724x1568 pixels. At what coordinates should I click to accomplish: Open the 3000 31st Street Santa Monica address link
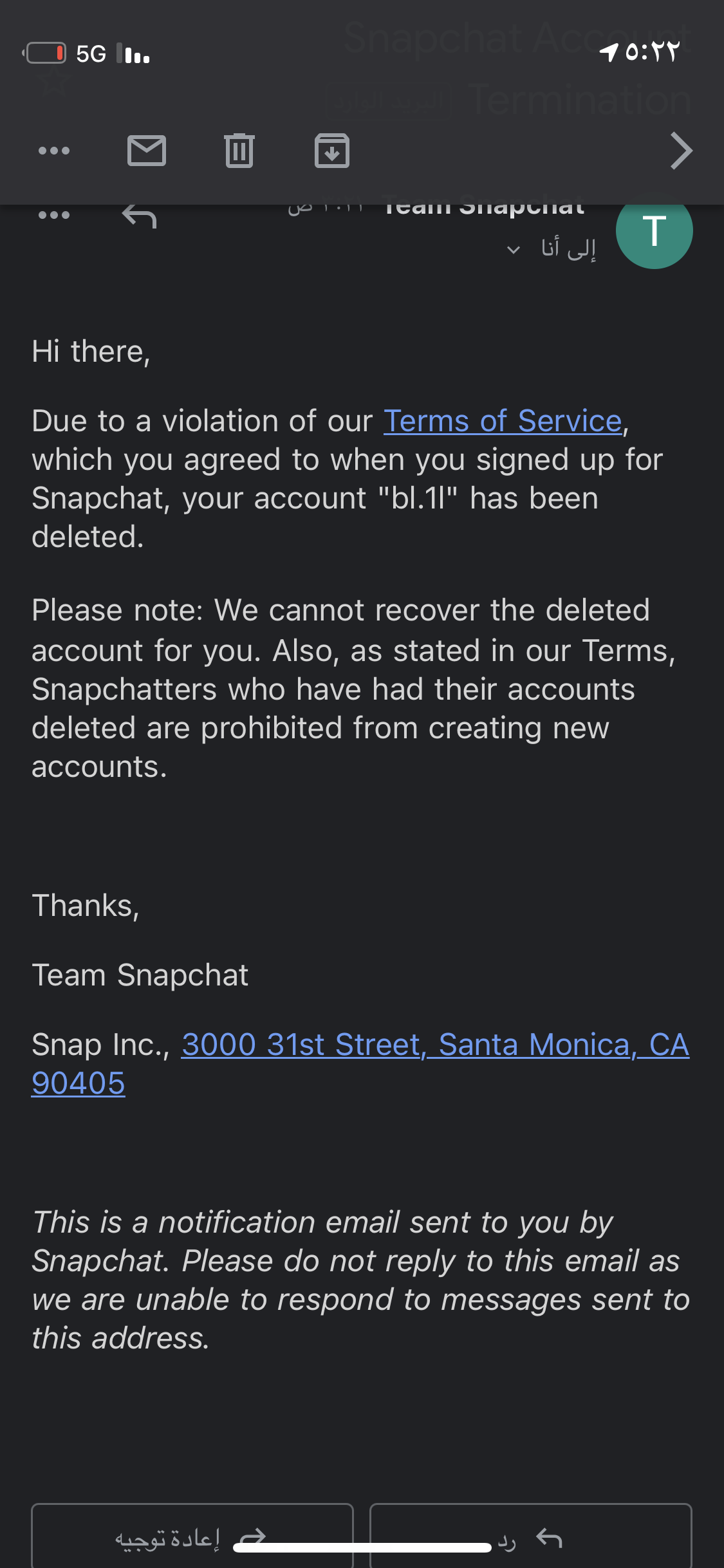tap(435, 1044)
